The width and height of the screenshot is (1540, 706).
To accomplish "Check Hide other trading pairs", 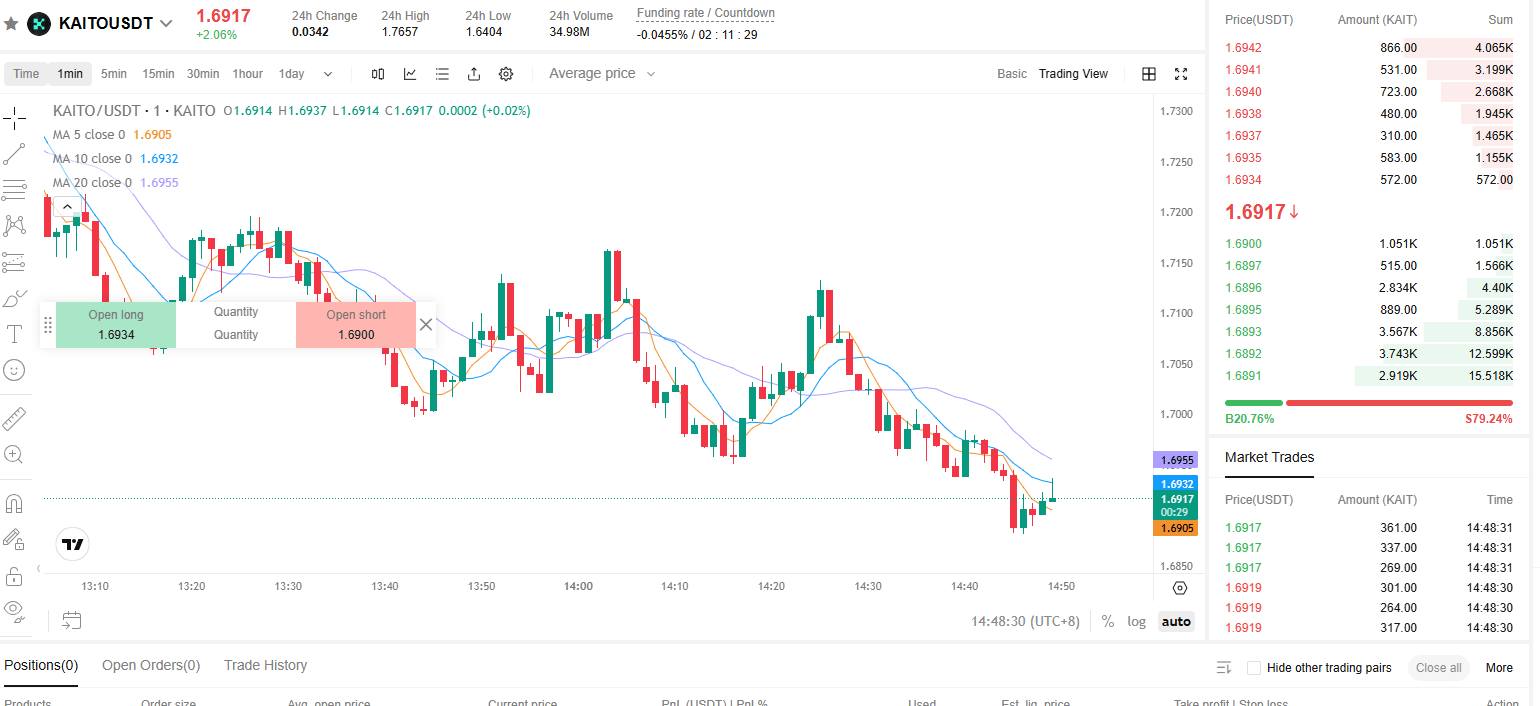I will (1254, 668).
